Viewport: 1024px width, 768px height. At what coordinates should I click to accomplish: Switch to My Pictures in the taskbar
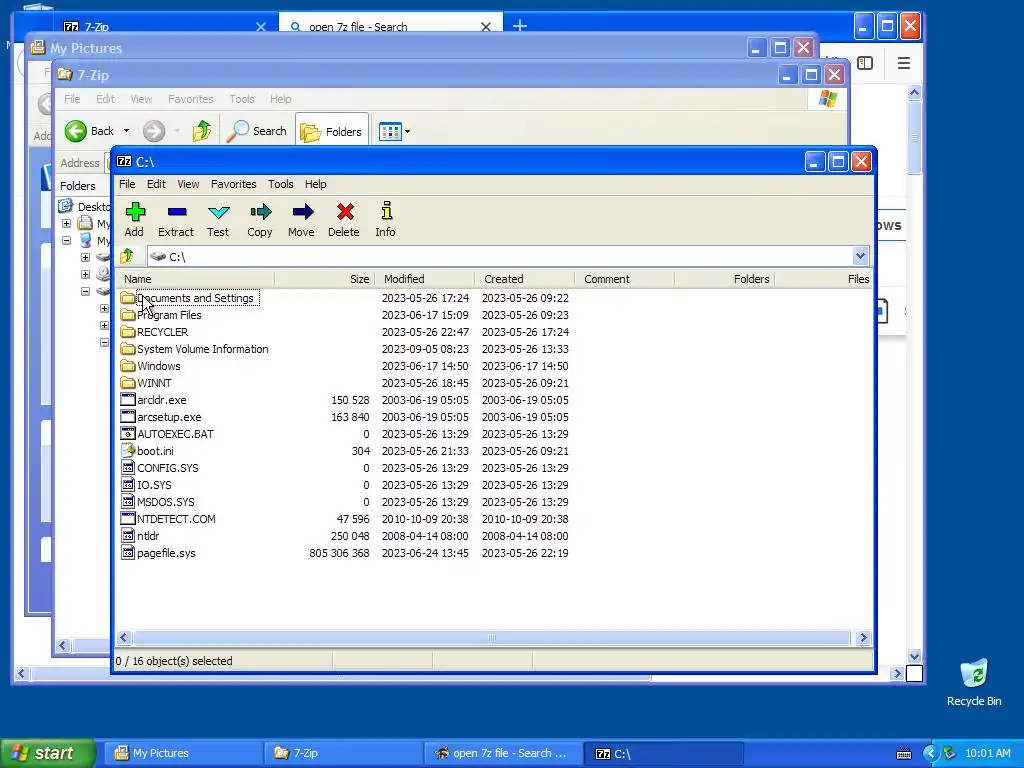point(185,753)
